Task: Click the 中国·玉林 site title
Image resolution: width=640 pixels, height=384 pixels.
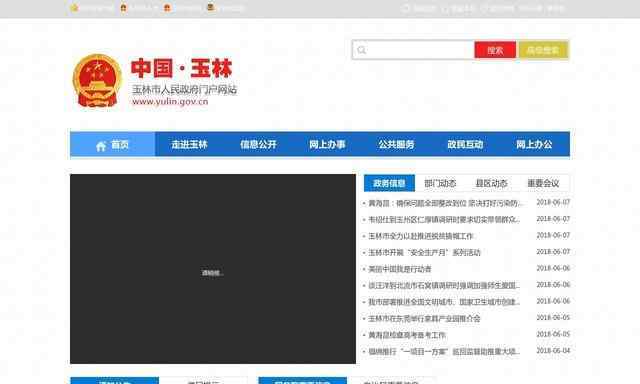Action: click(x=182, y=68)
